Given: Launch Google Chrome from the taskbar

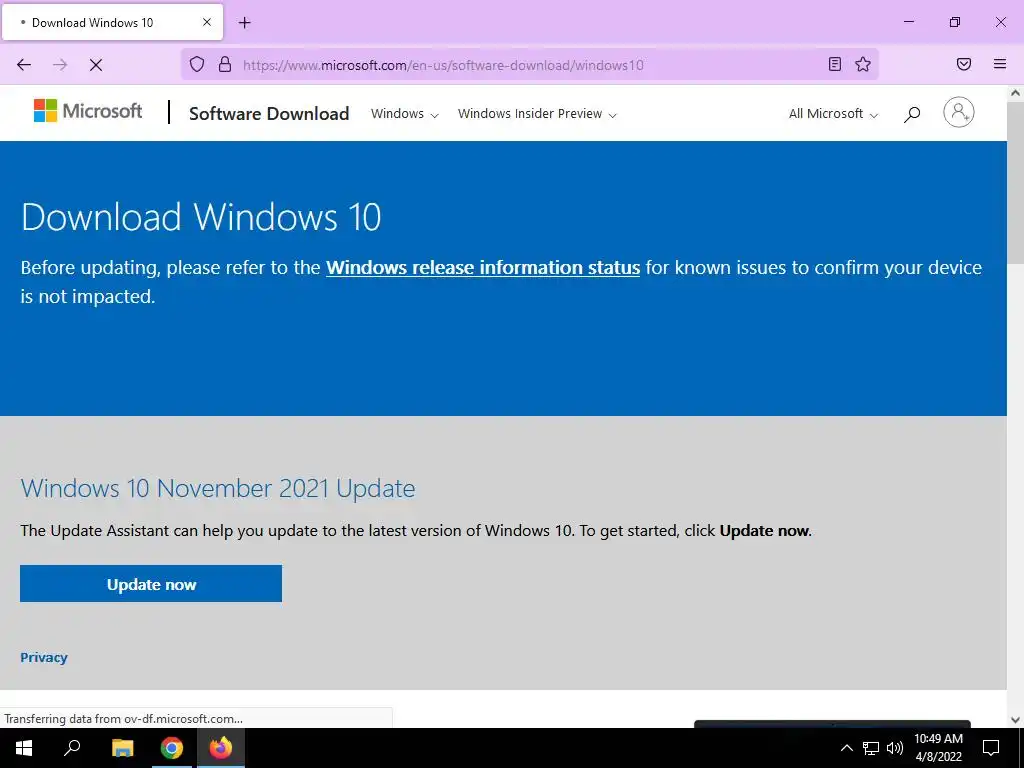Looking at the screenshot, I should (172, 748).
